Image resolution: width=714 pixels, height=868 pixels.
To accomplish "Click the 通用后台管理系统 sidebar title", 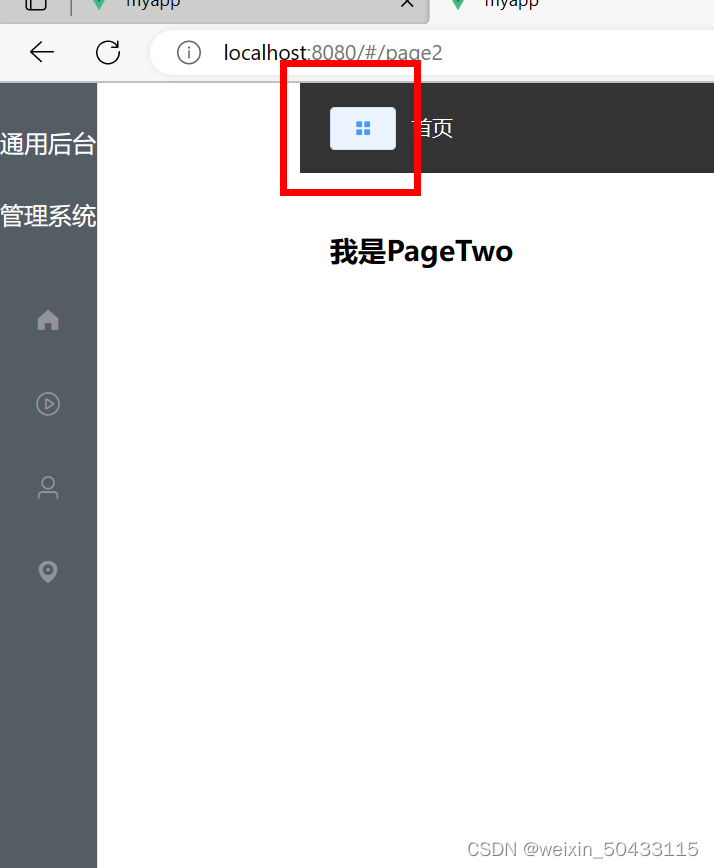I will pyautogui.click(x=48, y=180).
